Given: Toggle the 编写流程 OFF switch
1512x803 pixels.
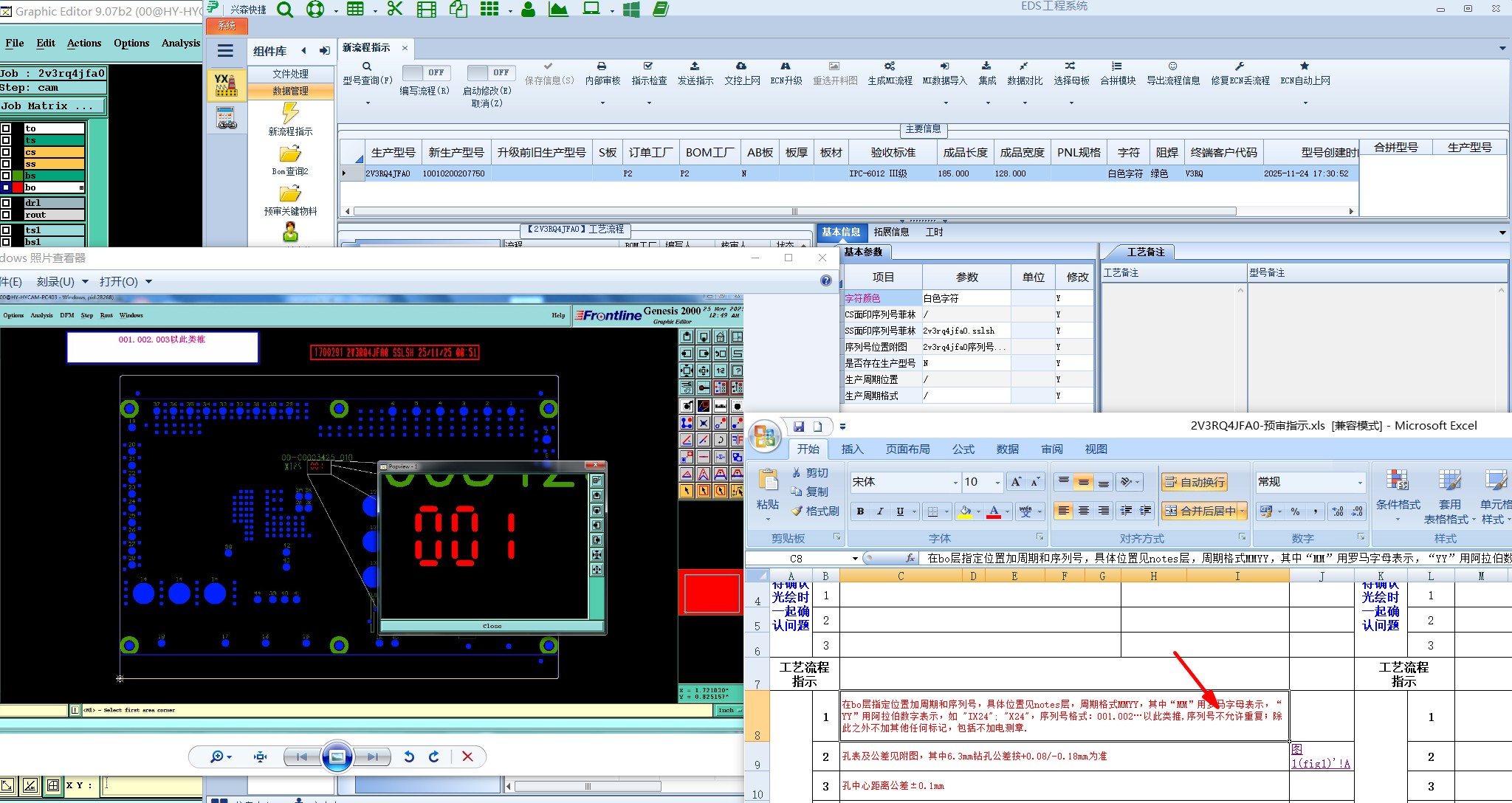Looking at the screenshot, I should coord(426,72).
